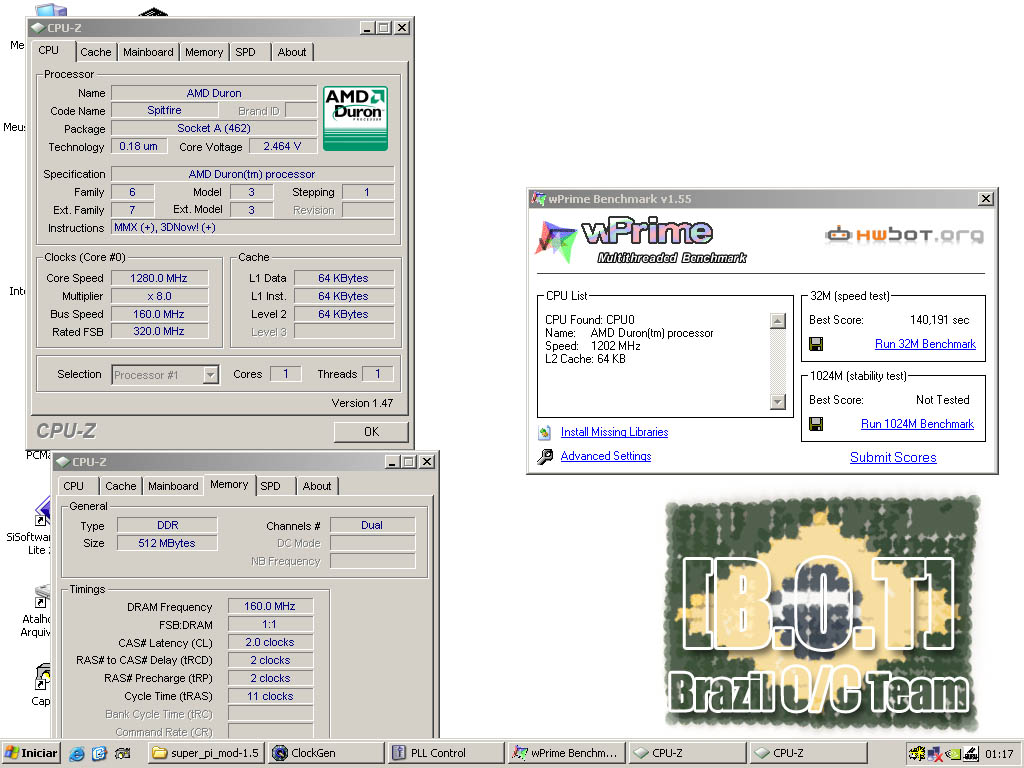Click save floppy icon for 32M score
Image resolution: width=1024 pixels, height=768 pixels.
(816, 344)
